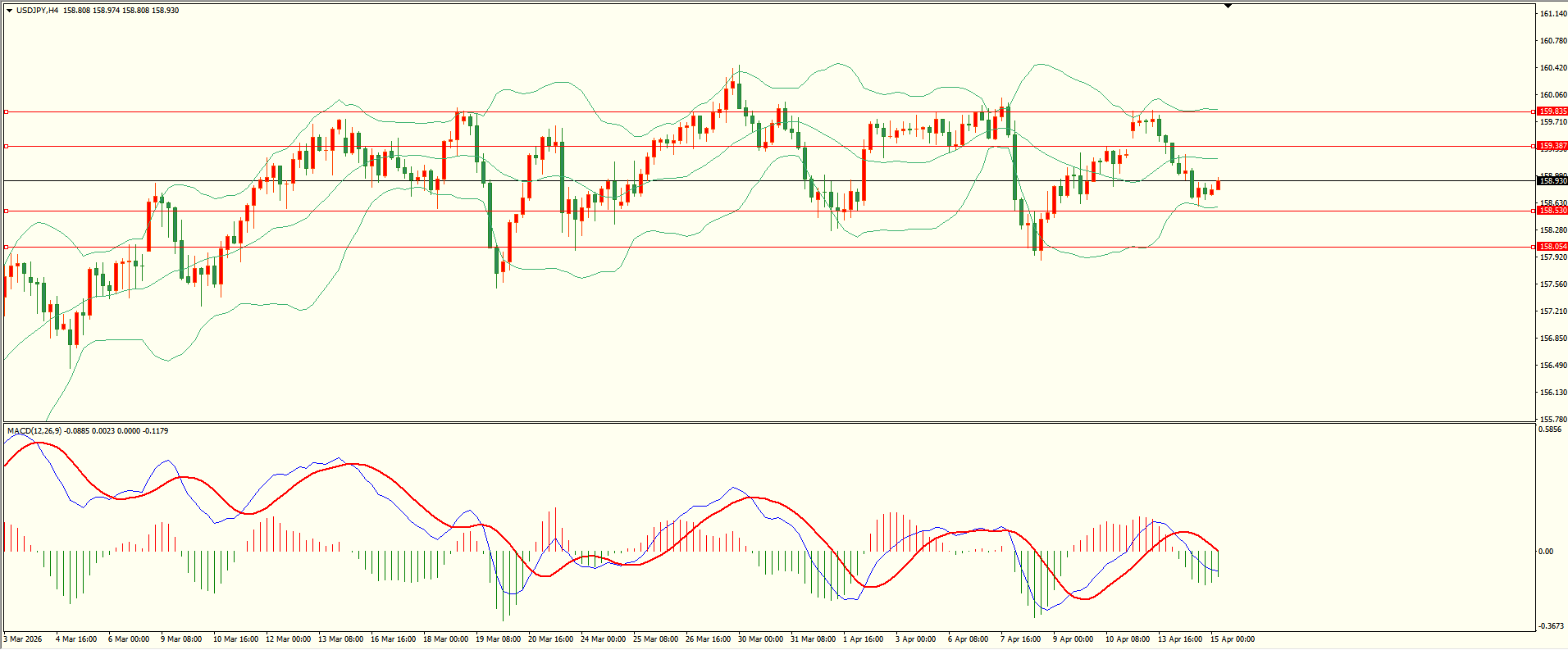Click left handle of the 158.530 line
1568x650 pixels.
pos(7,211)
